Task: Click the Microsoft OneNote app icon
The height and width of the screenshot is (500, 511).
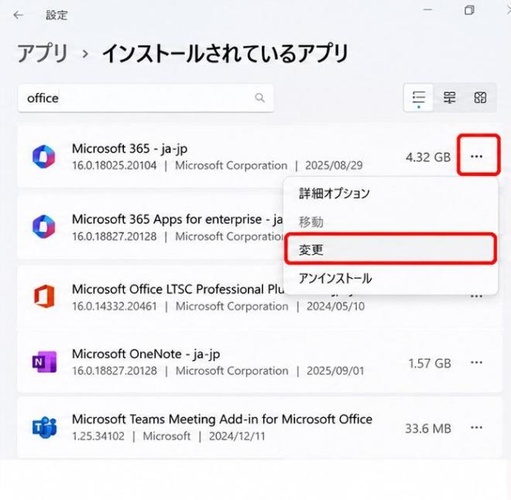Action: coord(44,362)
